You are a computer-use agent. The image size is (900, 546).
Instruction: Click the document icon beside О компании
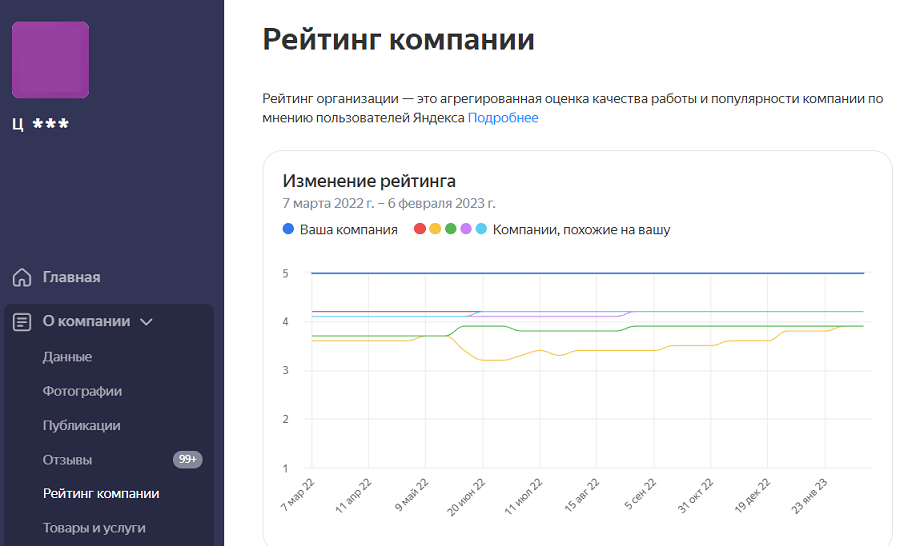tap(21, 322)
